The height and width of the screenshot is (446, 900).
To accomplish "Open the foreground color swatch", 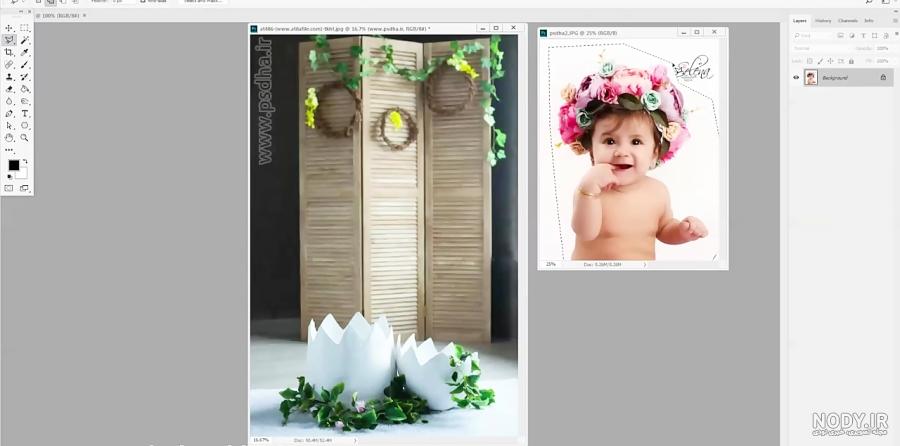I will (x=14, y=165).
